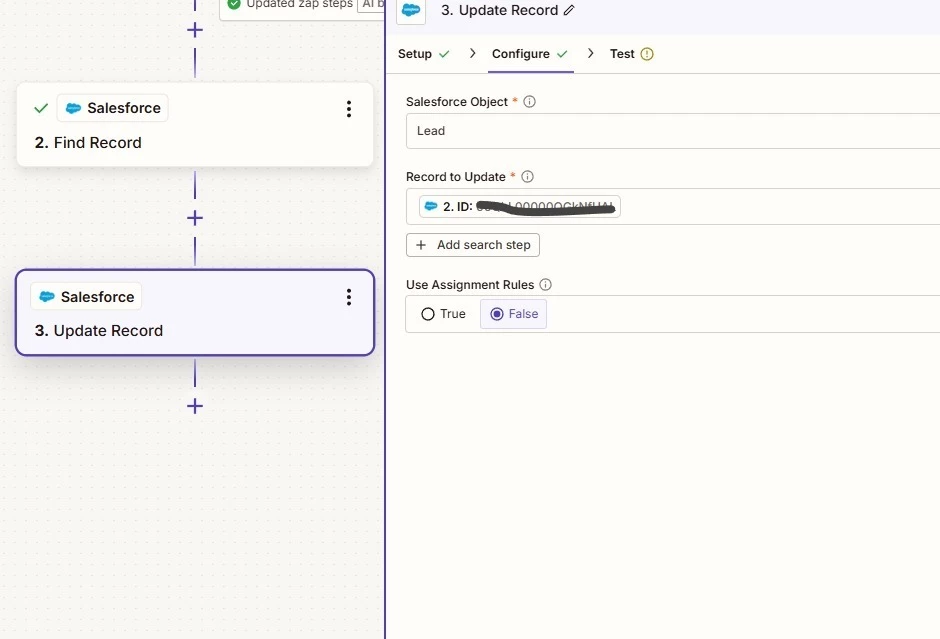Click the 3. Update Record panel title
Viewport: 940px width, 639px height.
[499, 10]
